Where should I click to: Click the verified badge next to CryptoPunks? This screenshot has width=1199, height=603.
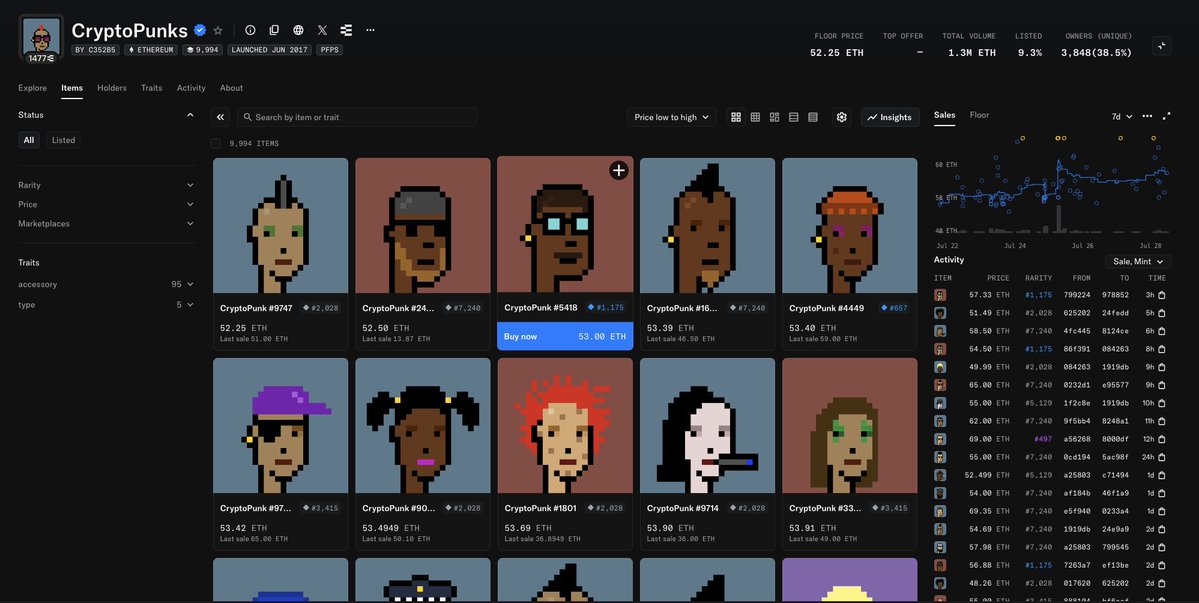click(200, 31)
